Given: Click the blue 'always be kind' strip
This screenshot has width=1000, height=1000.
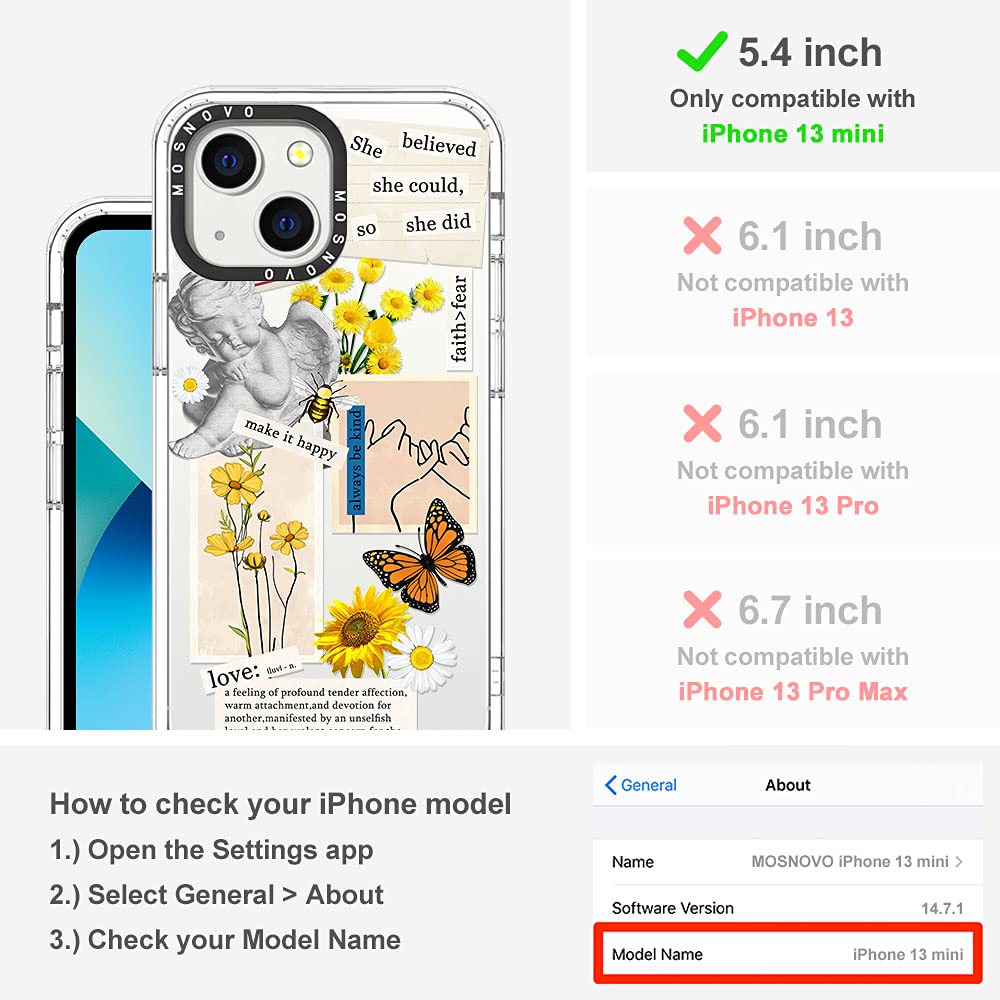Looking at the screenshot, I should (x=355, y=460).
